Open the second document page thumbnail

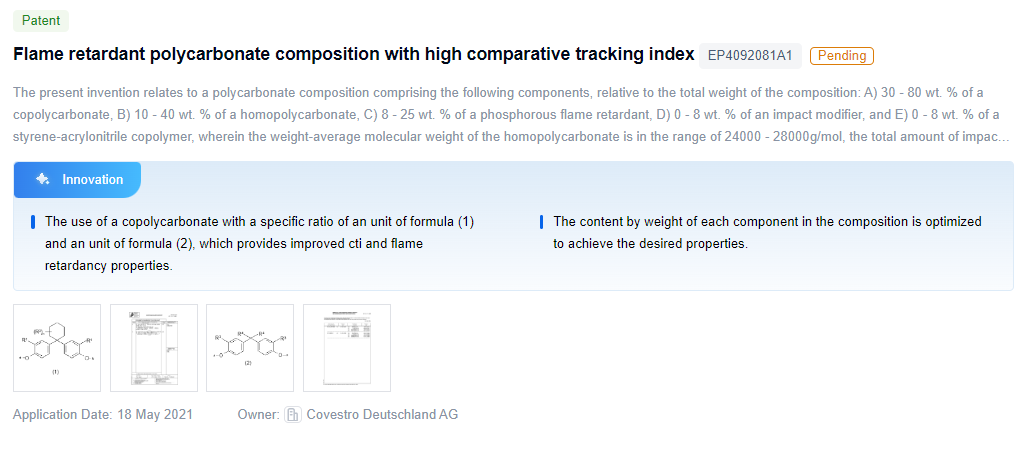click(154, 347)
